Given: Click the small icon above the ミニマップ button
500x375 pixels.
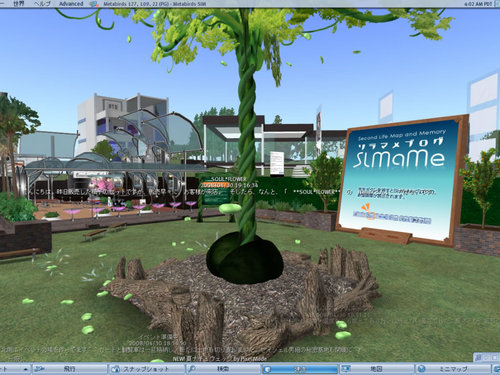Looking at the screenshot, I should [x=479, y=358].
